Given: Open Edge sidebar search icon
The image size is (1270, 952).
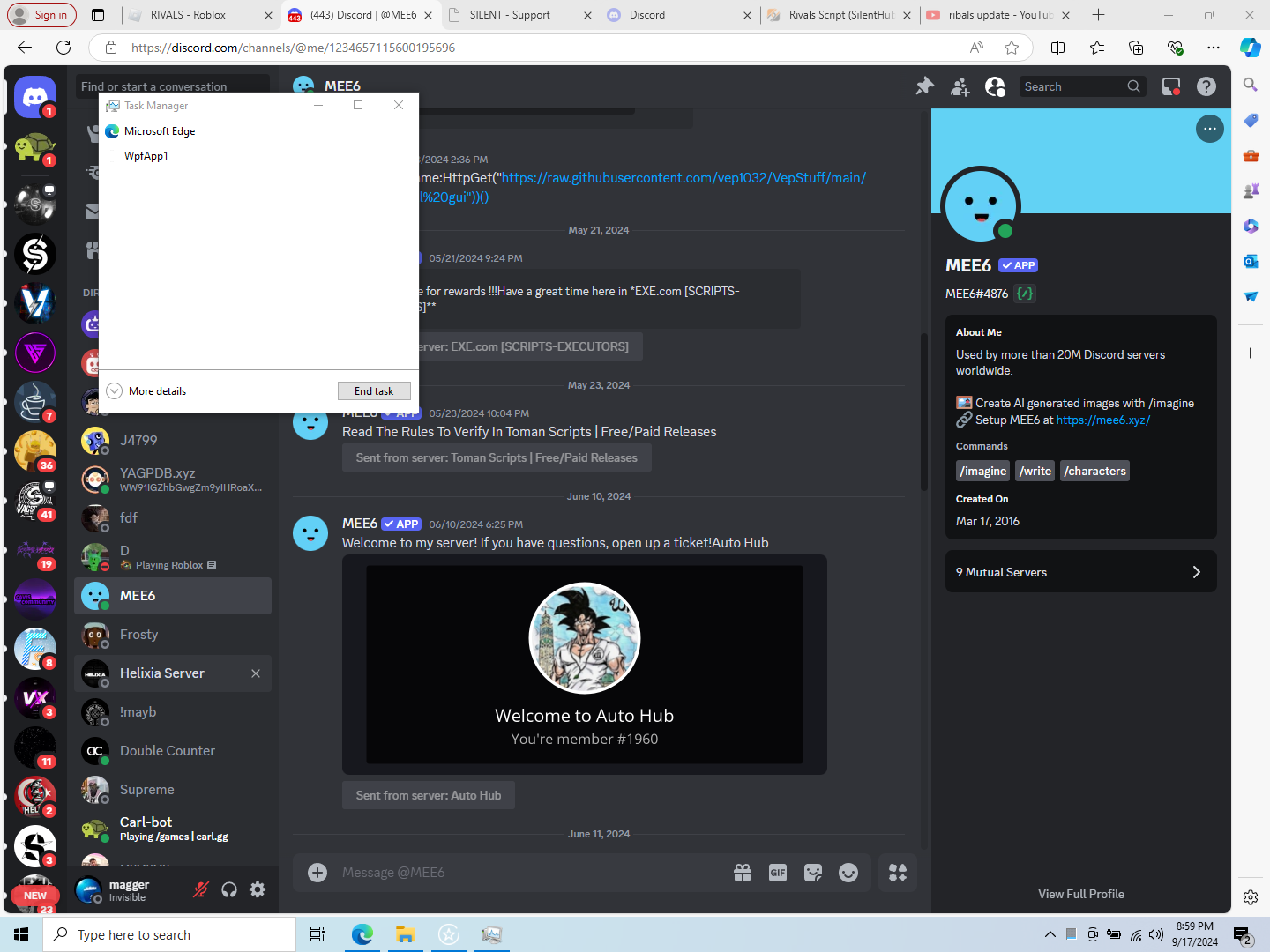Looking at the screenshot, I should click(x=1251, y=85).
